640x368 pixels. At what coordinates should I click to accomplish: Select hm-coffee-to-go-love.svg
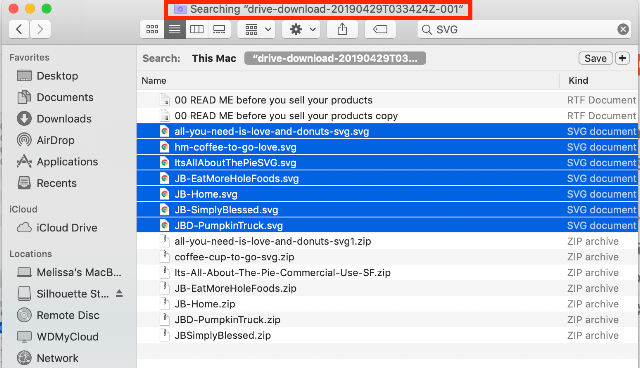[387, 147]
